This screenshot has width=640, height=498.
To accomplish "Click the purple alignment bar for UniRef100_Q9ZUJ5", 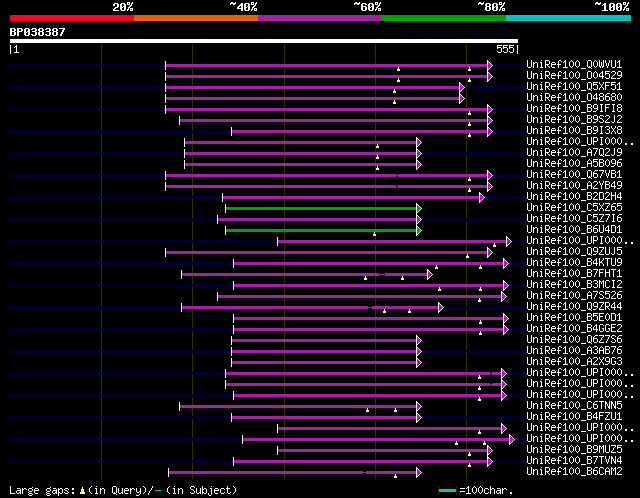I will (x=327, y=253).
